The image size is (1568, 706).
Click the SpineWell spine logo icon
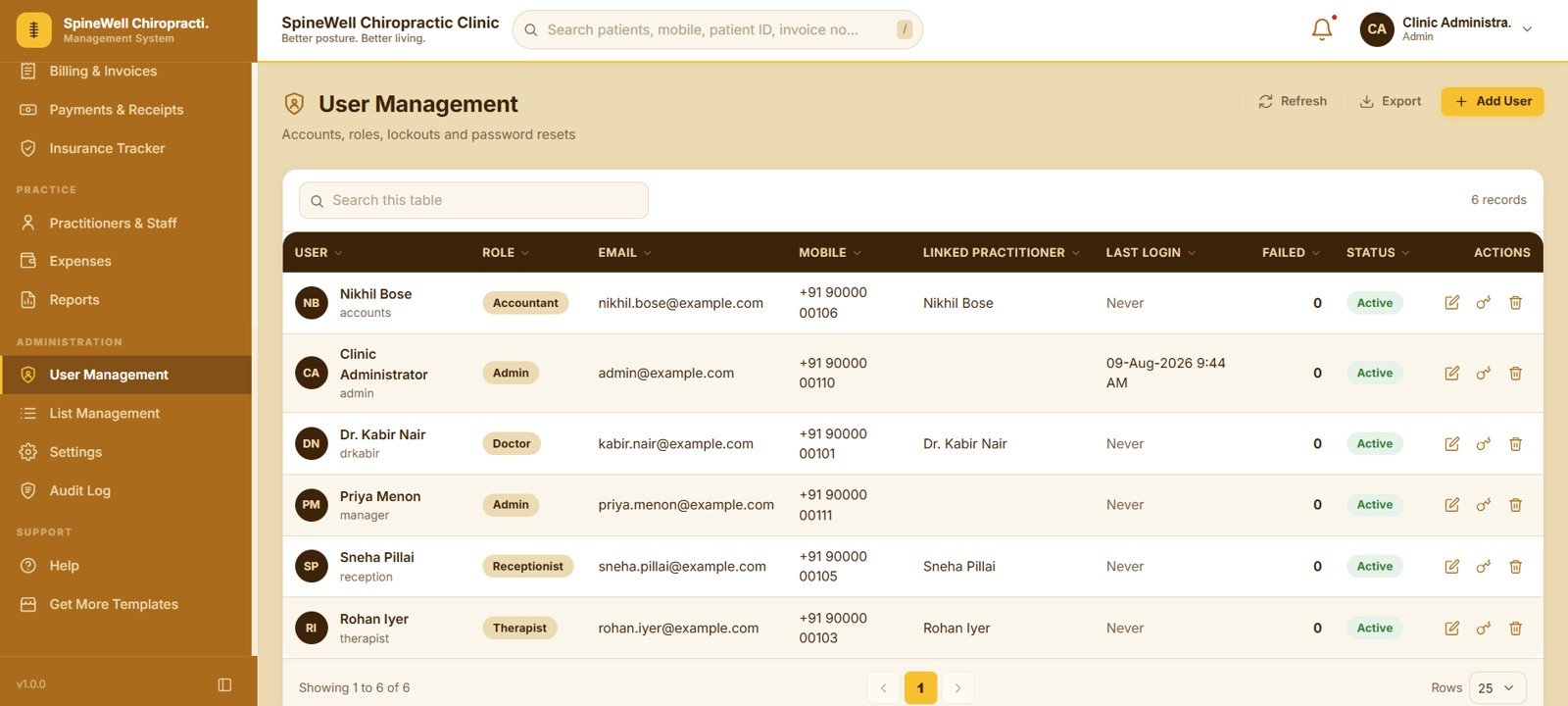click(34, 30)
